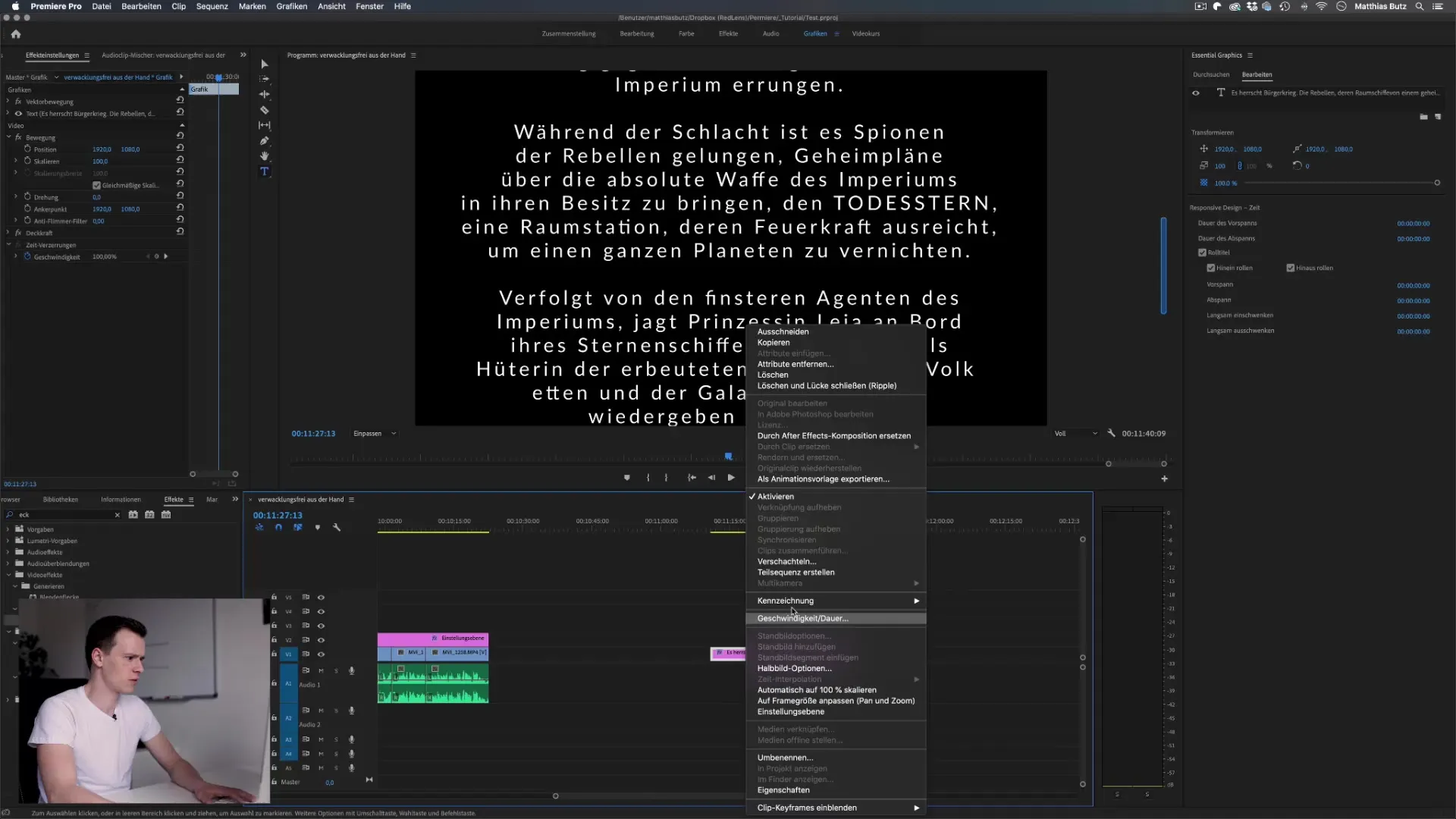This screenshot has height=819, width=1456.
Task: Select Verschachteln from the context menu
Action: click(x=786, y=561)
